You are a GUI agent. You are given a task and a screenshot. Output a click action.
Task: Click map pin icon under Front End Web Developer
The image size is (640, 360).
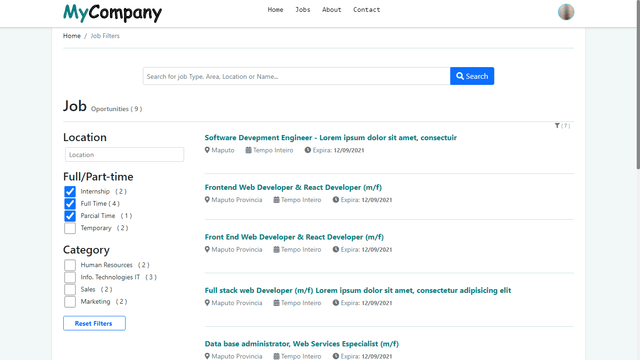pyautogui.click(x=207, y=249)
